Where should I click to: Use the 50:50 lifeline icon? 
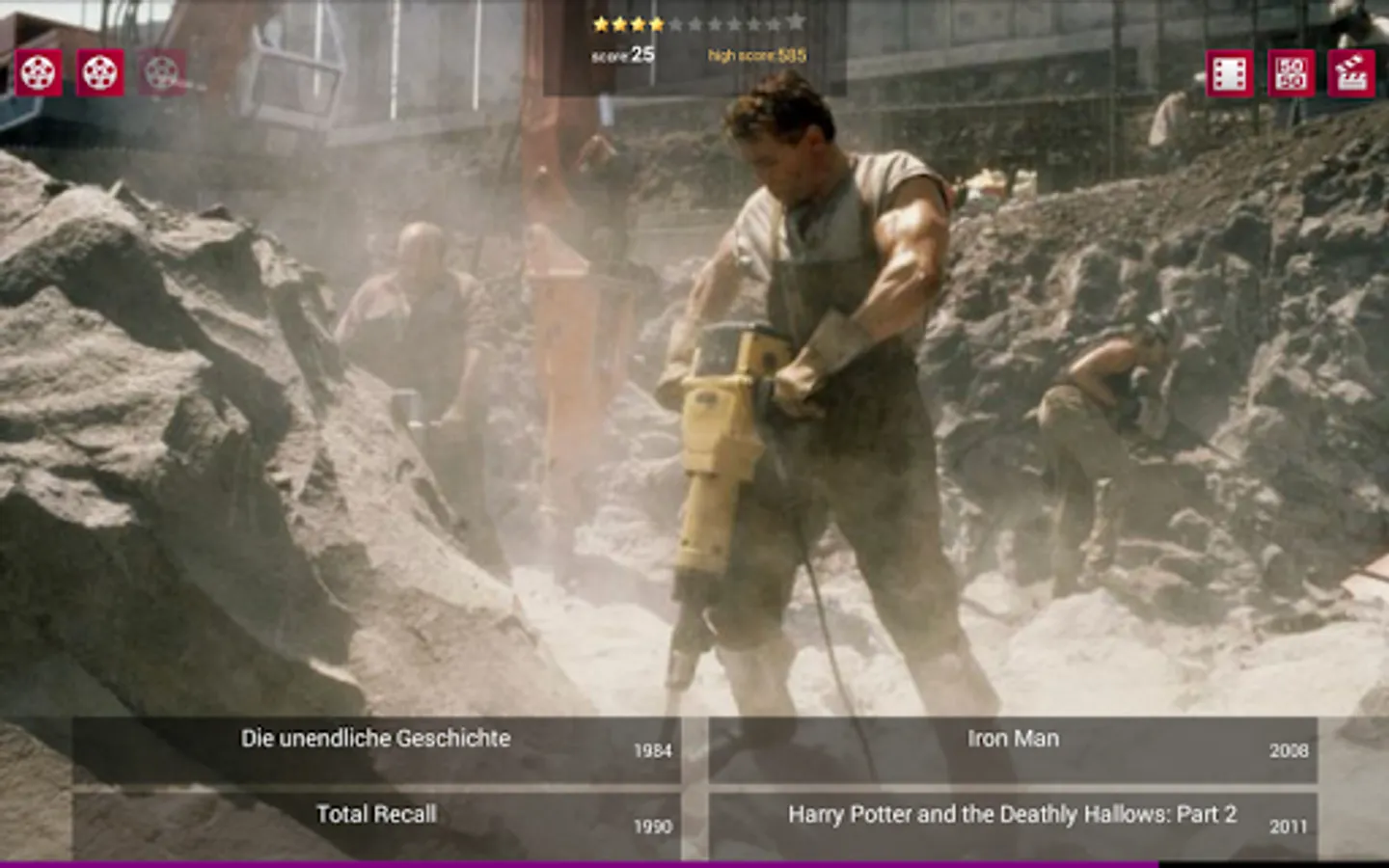click(1291, 74)
